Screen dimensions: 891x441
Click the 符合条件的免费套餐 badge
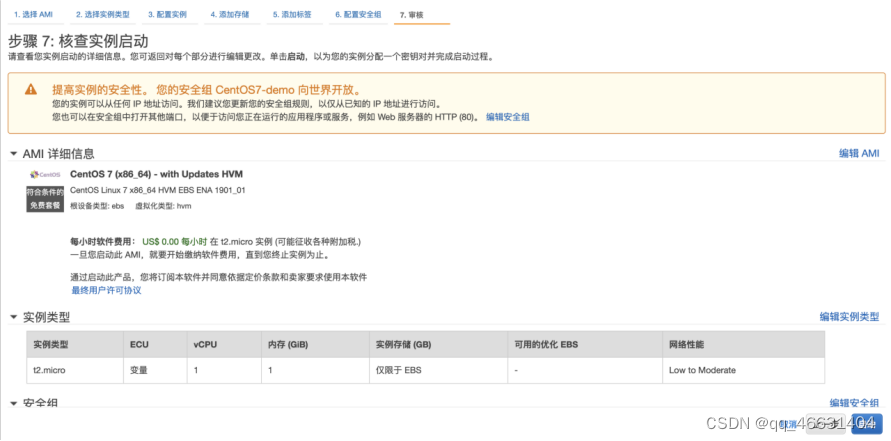point(45,199)
